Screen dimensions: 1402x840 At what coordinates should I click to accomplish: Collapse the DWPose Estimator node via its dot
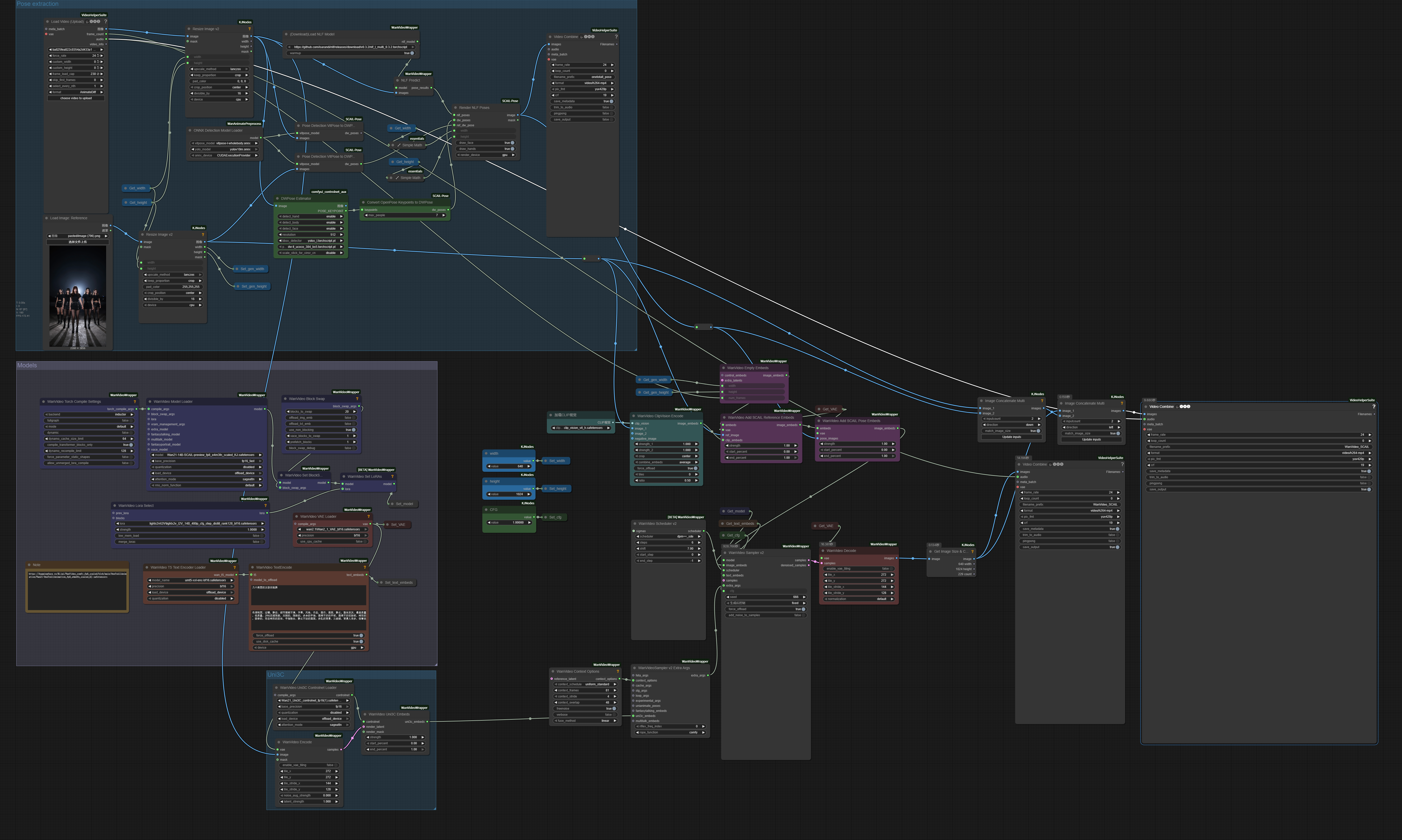pos(277,199)
